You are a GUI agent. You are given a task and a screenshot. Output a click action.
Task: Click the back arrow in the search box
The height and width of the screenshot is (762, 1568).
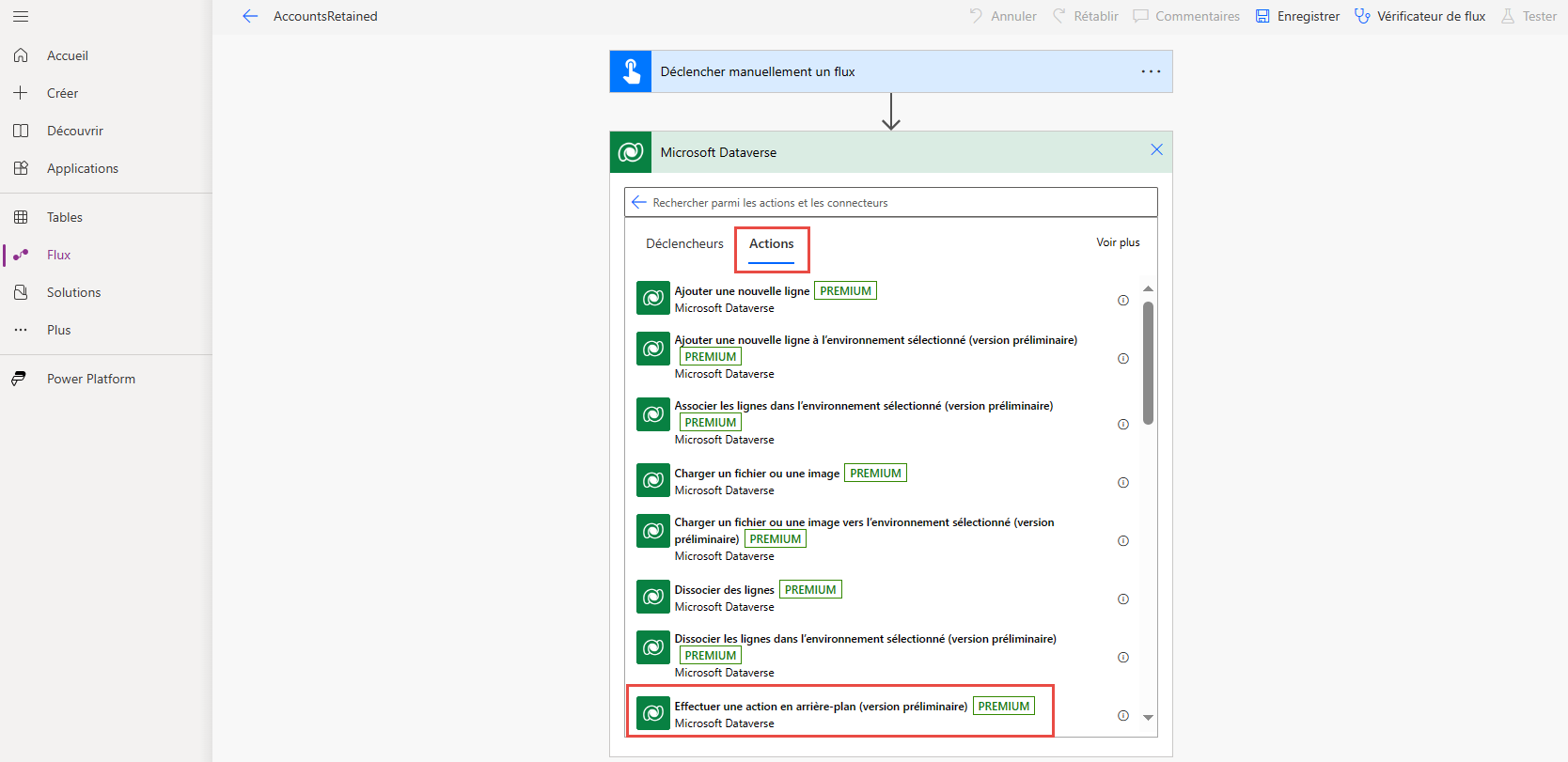[x=639, y=202]
